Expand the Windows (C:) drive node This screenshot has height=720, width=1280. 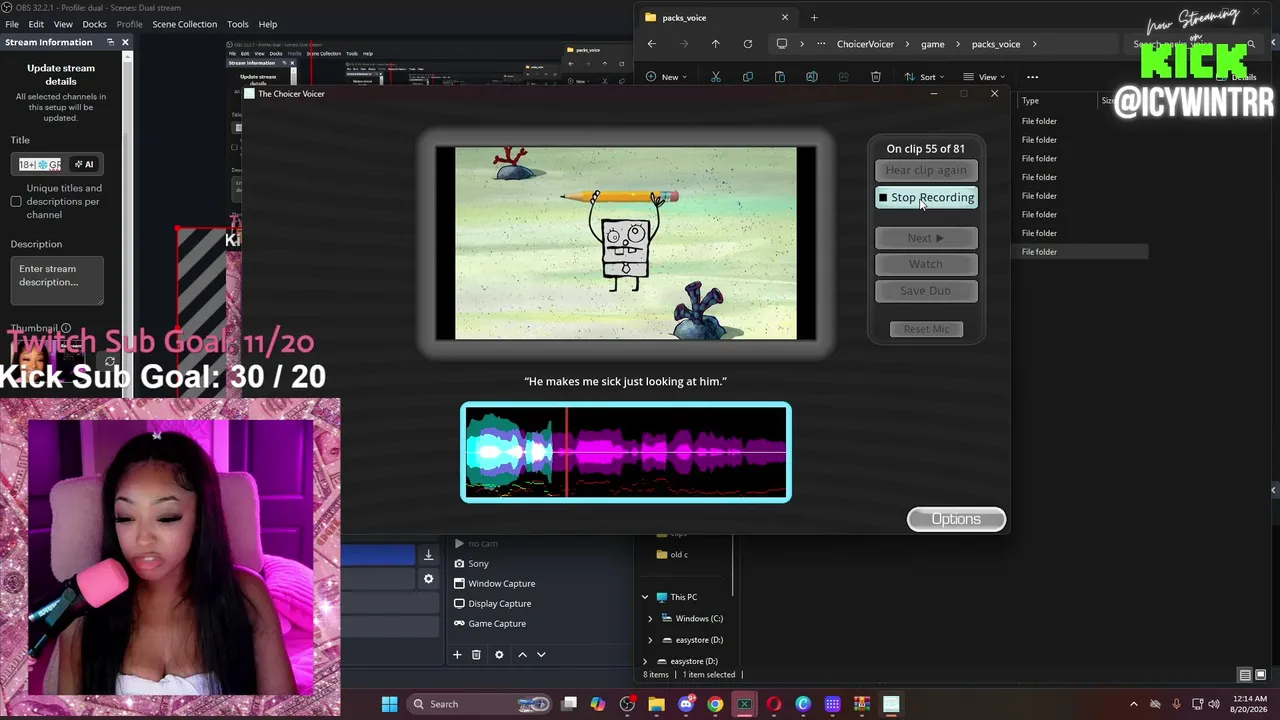pos(650,619)
